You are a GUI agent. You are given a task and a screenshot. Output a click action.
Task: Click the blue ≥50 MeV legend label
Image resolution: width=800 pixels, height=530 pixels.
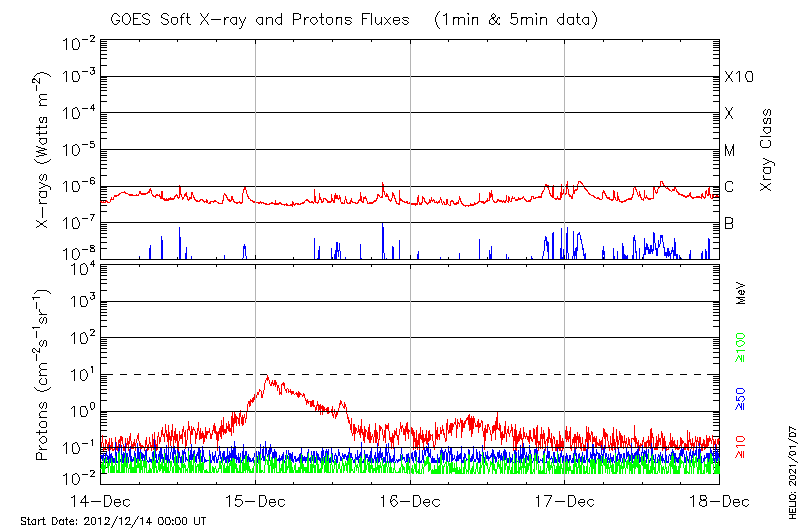[x=741, y=397]
